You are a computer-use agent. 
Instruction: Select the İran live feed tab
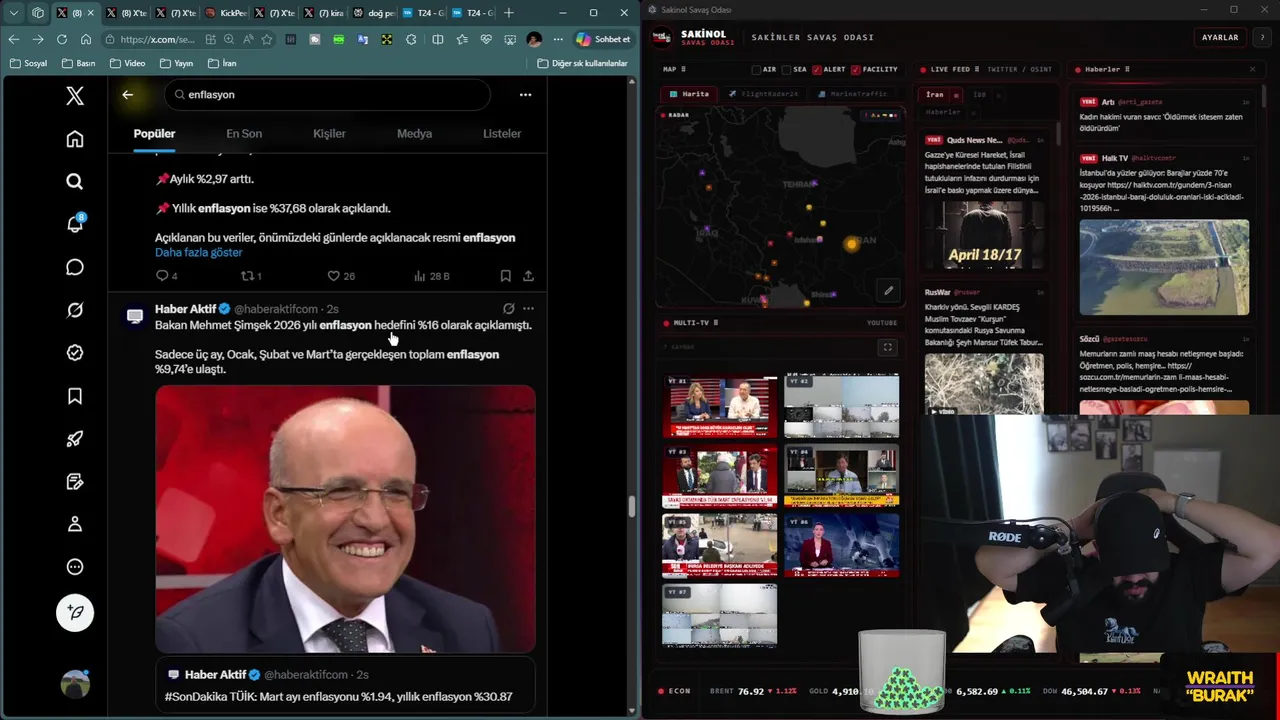[935, 94]
